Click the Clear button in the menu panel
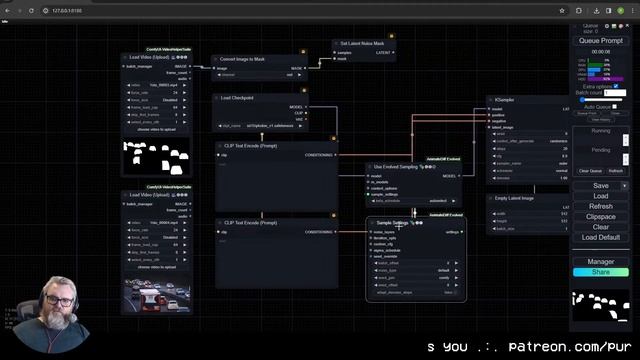 click(601, 227)
